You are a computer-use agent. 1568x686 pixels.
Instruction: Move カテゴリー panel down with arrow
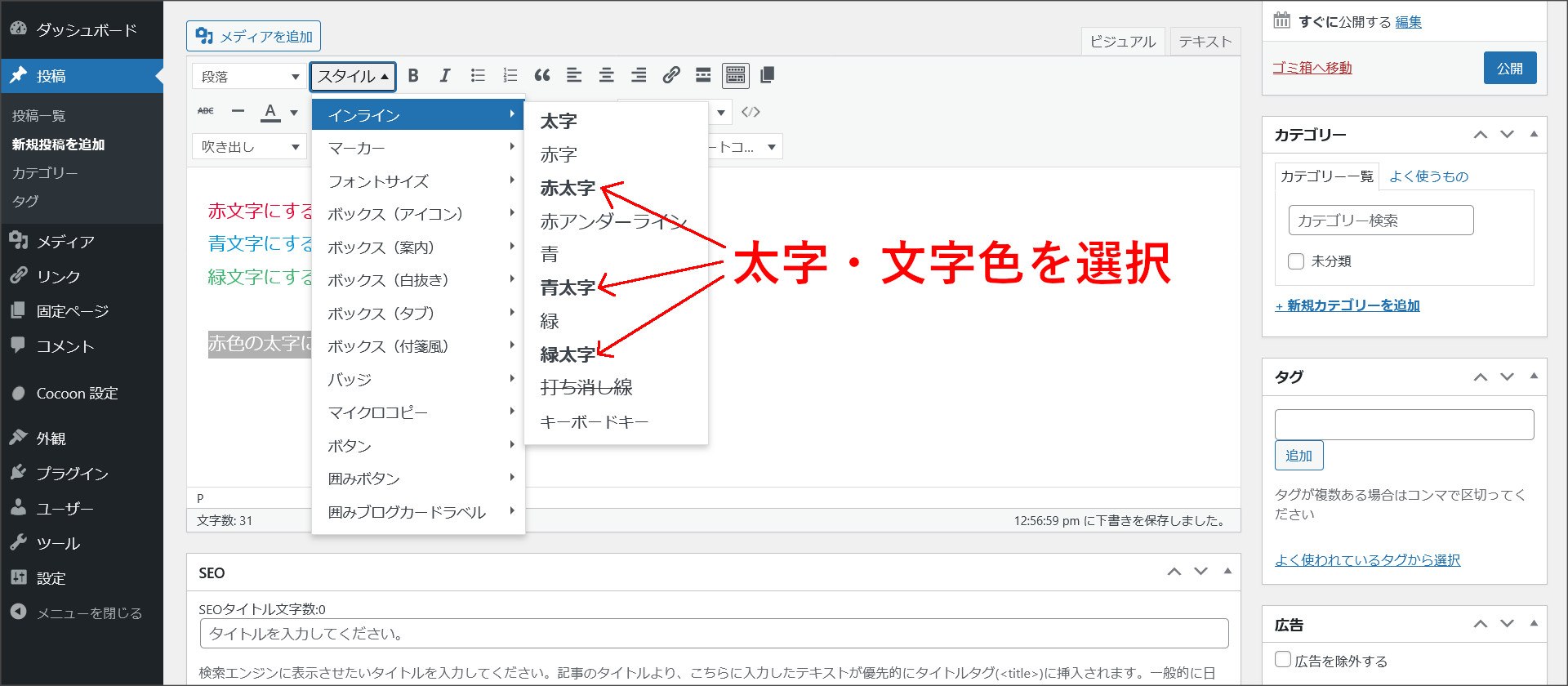[1508, 134]
